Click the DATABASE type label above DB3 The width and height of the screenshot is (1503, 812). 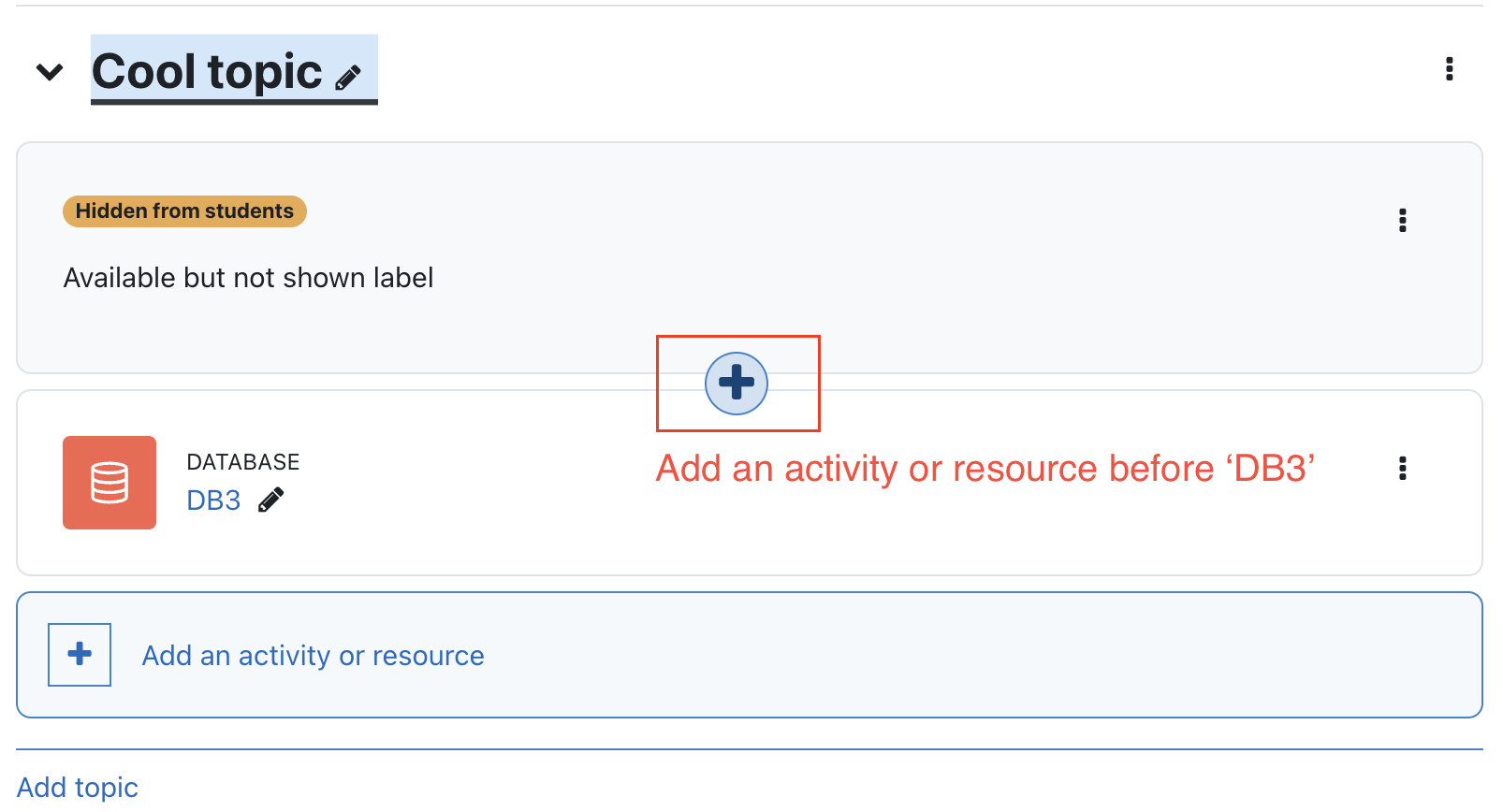coord(243,462)
